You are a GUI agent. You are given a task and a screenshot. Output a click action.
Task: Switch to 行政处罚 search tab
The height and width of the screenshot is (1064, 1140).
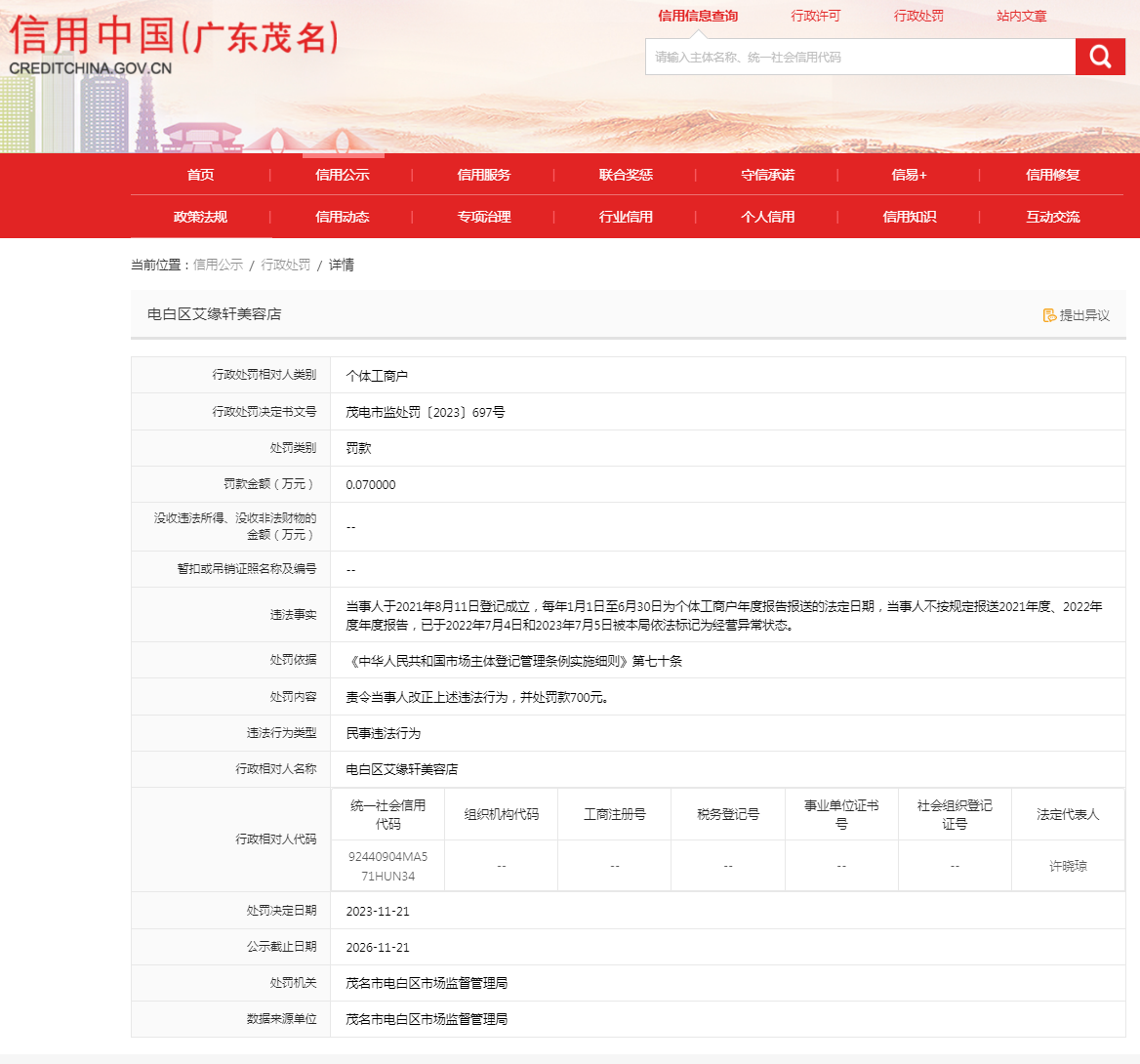coord(918,16)
